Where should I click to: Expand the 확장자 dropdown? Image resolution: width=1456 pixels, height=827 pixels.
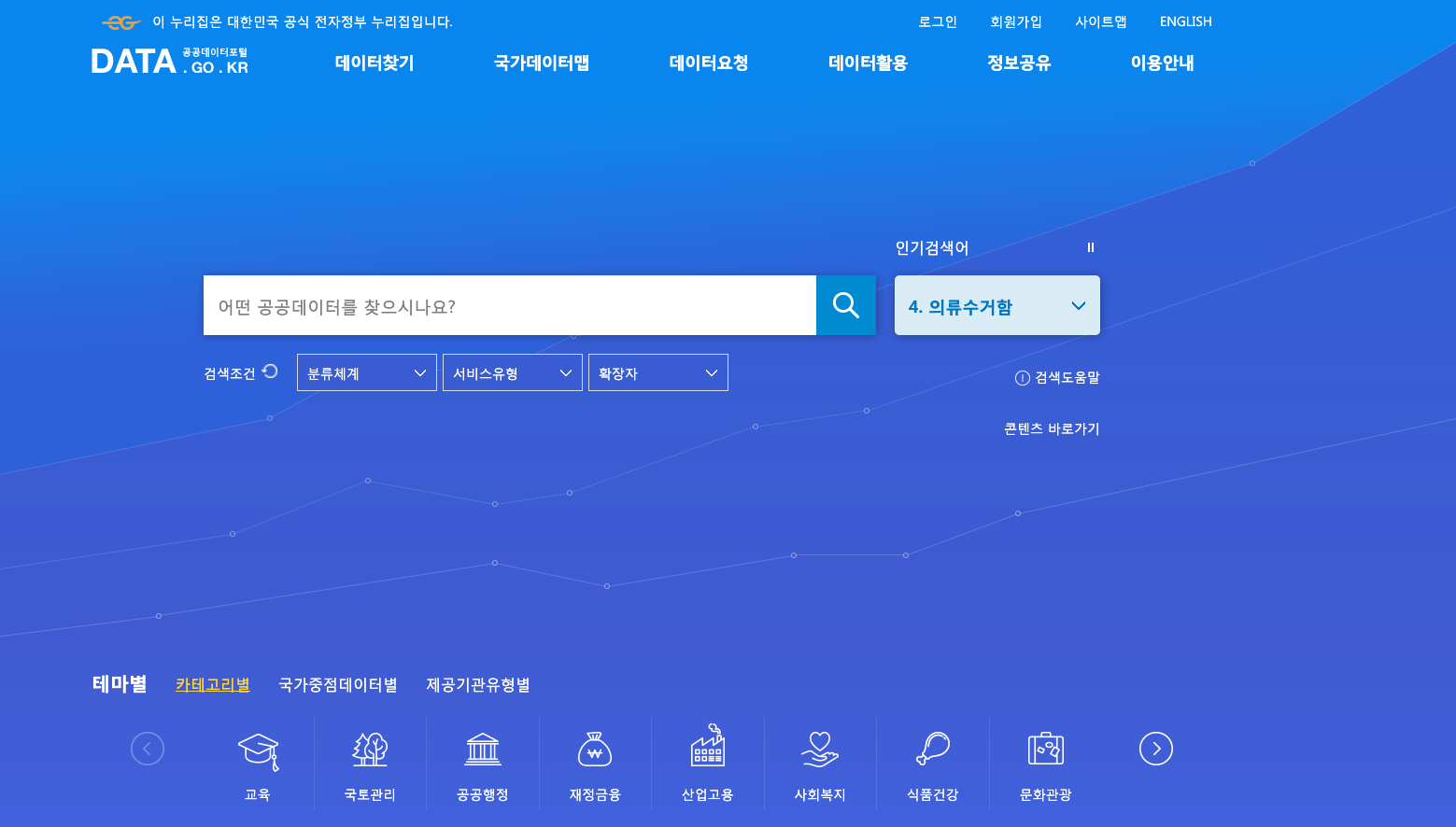click(x=658, y=372)
